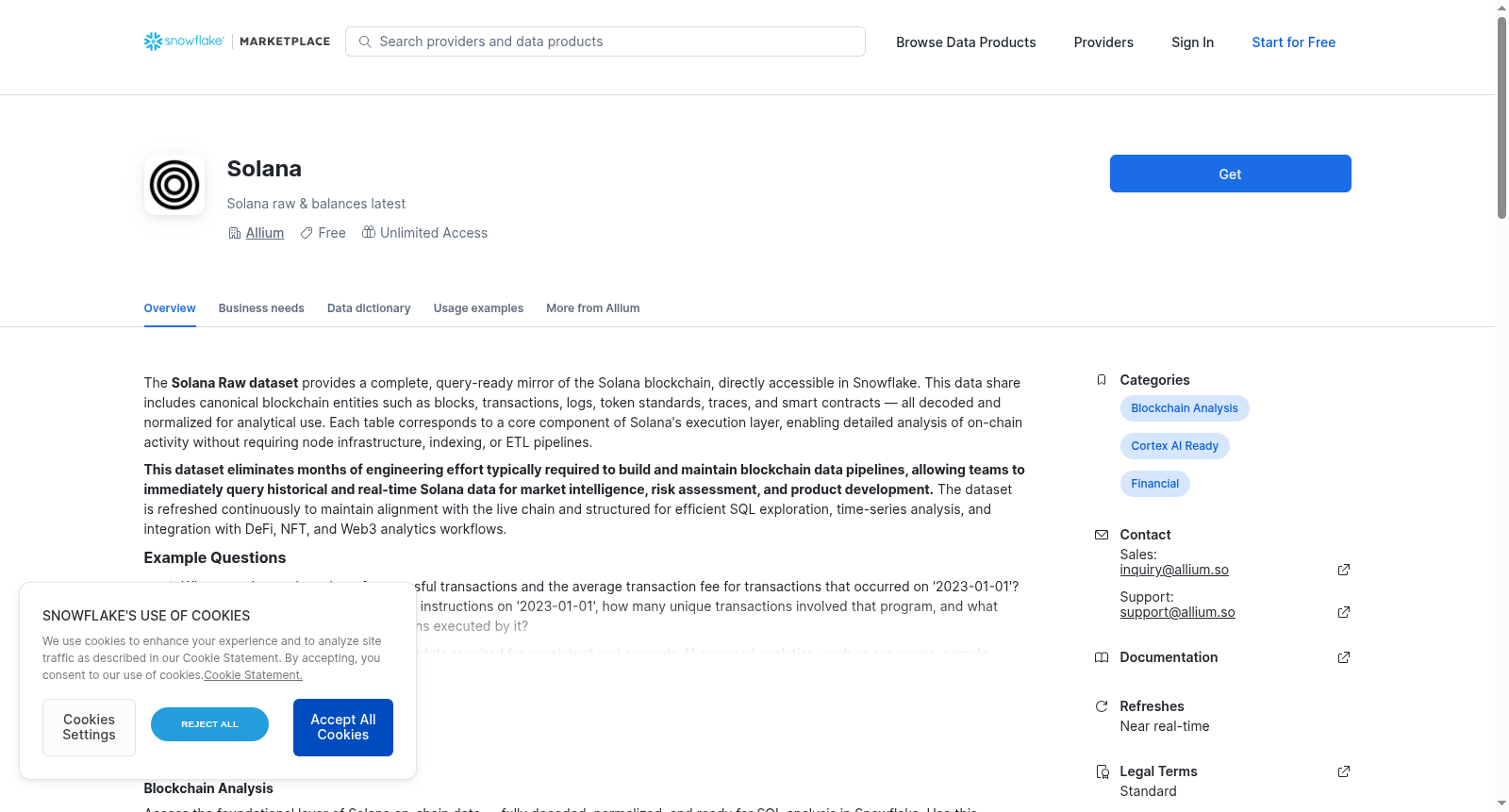This screenshot has width=1509, height=812.
Task: Open the Usage examples tab
Action: (x=478, y=308)
